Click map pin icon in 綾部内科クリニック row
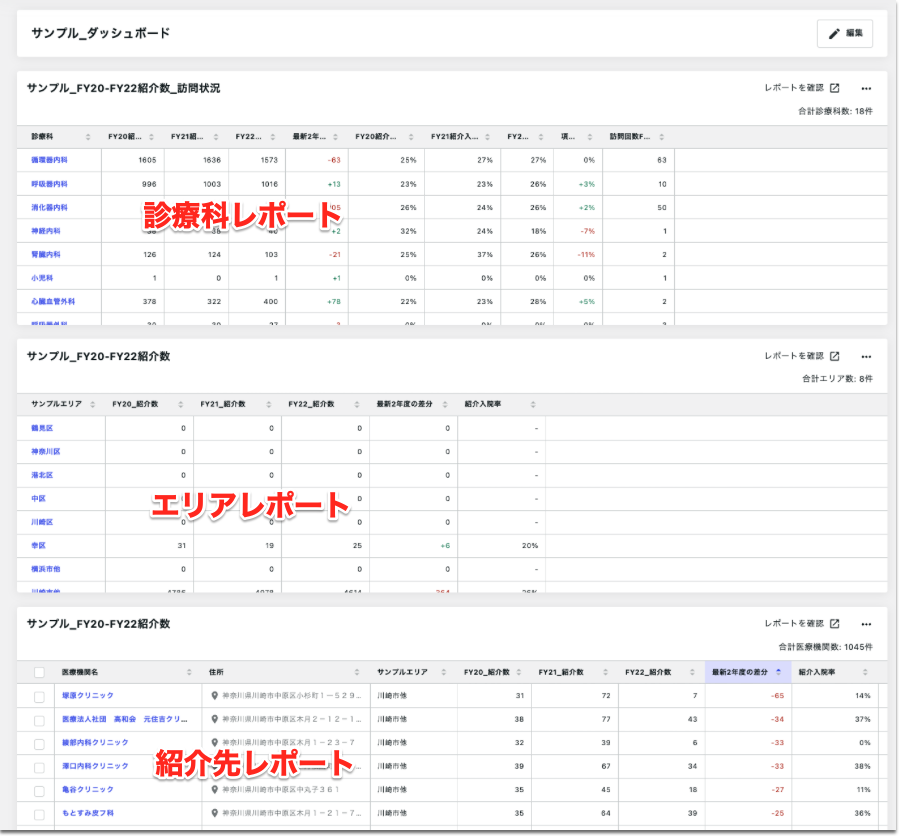This screenshot has width=900, height=836. 215,742
